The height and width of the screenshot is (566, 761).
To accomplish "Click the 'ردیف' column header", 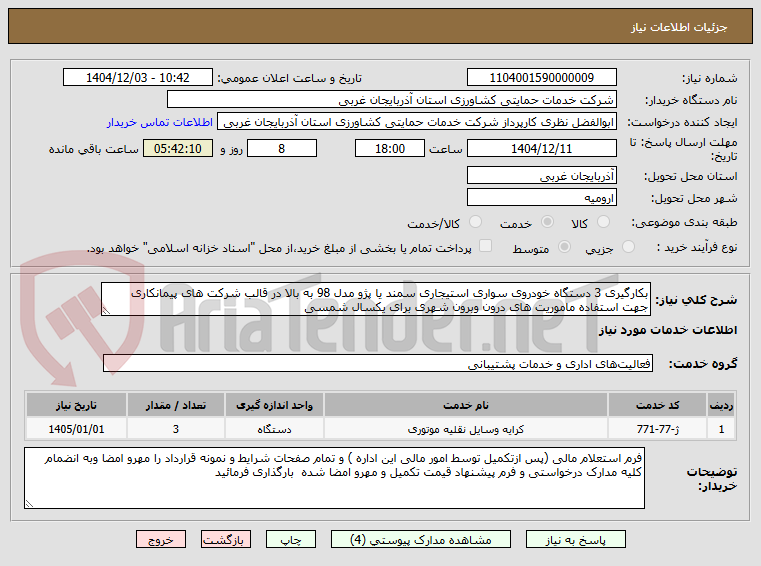I will coord(721,405).
